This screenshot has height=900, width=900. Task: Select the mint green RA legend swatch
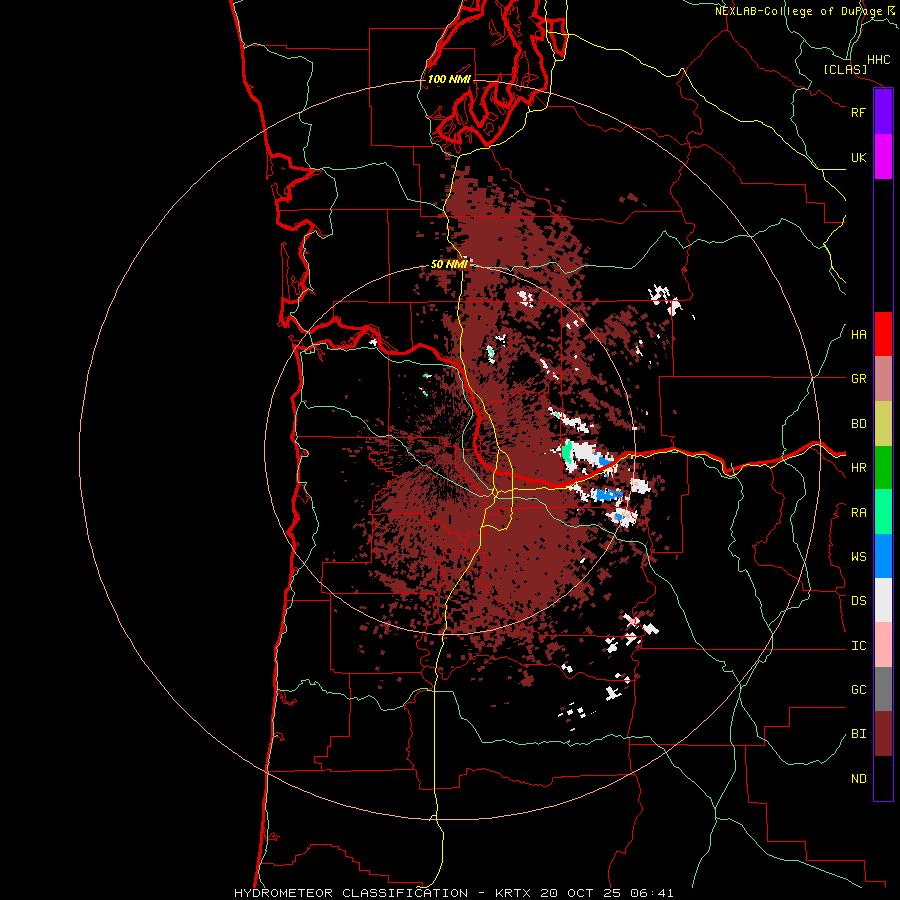click(883, 512)
